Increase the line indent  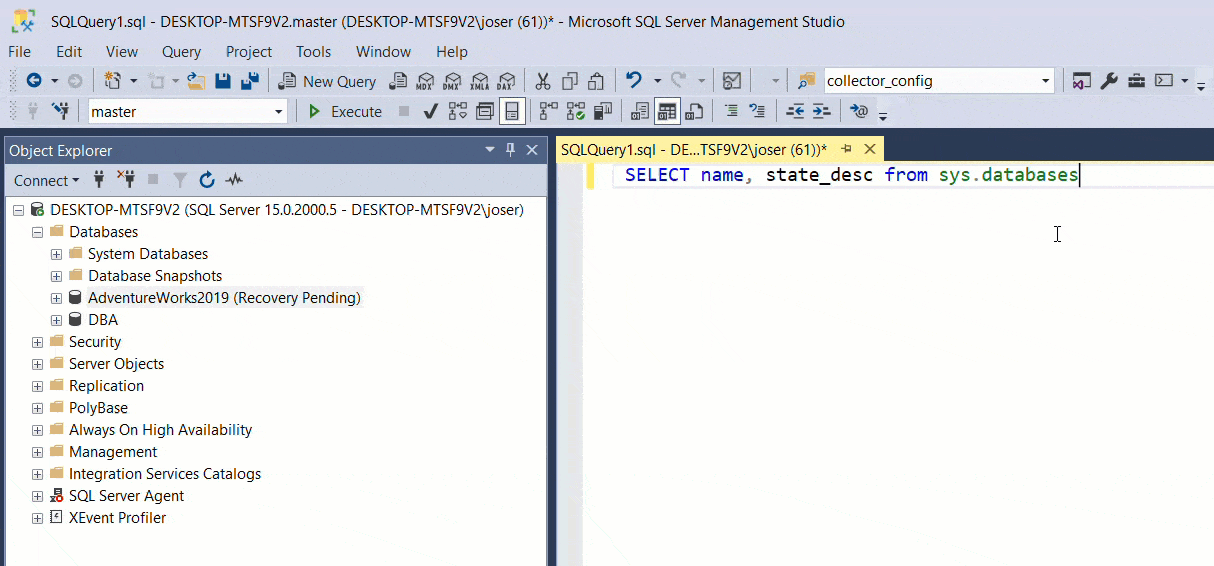821,111
